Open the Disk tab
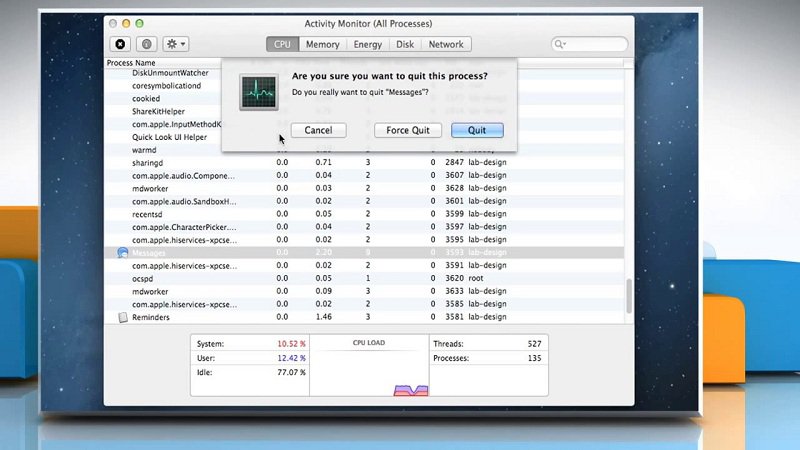 click(405, 44)
